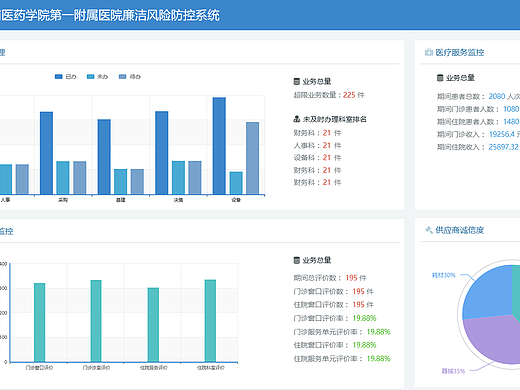This screenshot has width=520, height=390.
Task: Click the 门诊窗口评价 axis label
Action: (39, 368)
